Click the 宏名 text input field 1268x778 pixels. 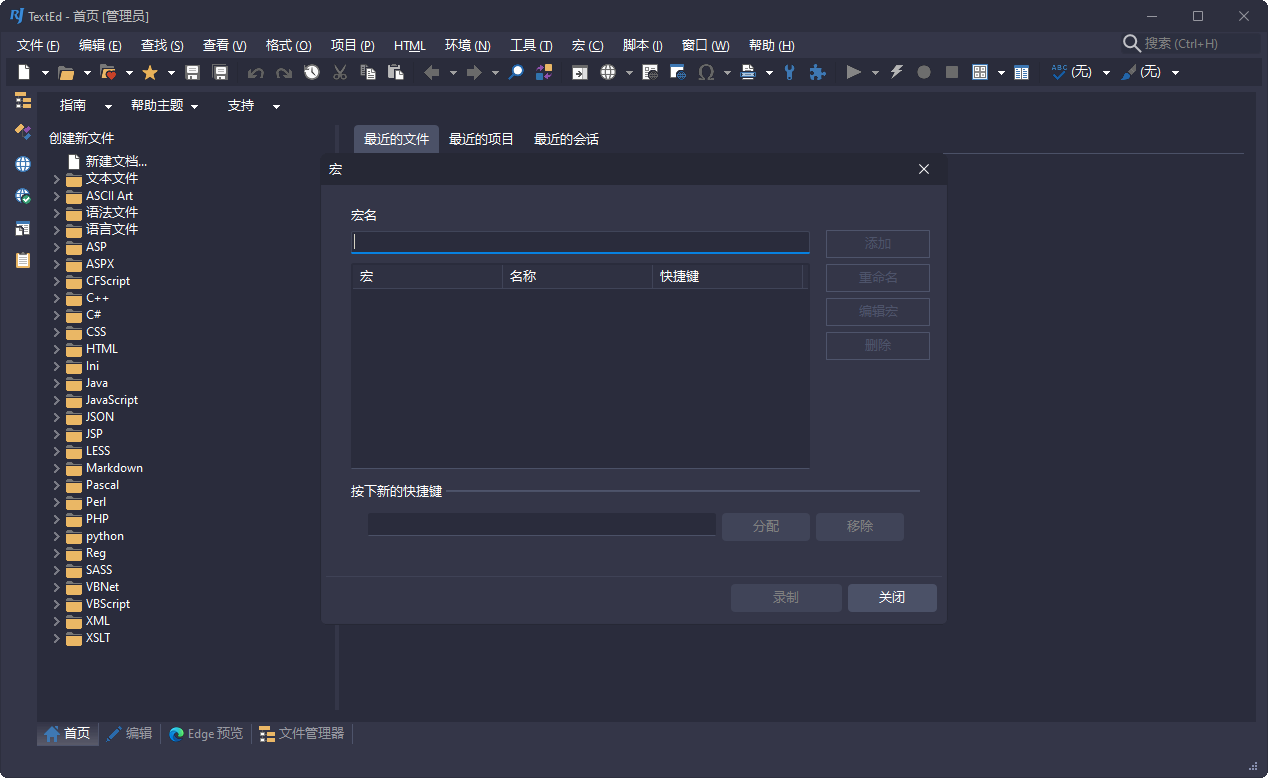[580, 242]
